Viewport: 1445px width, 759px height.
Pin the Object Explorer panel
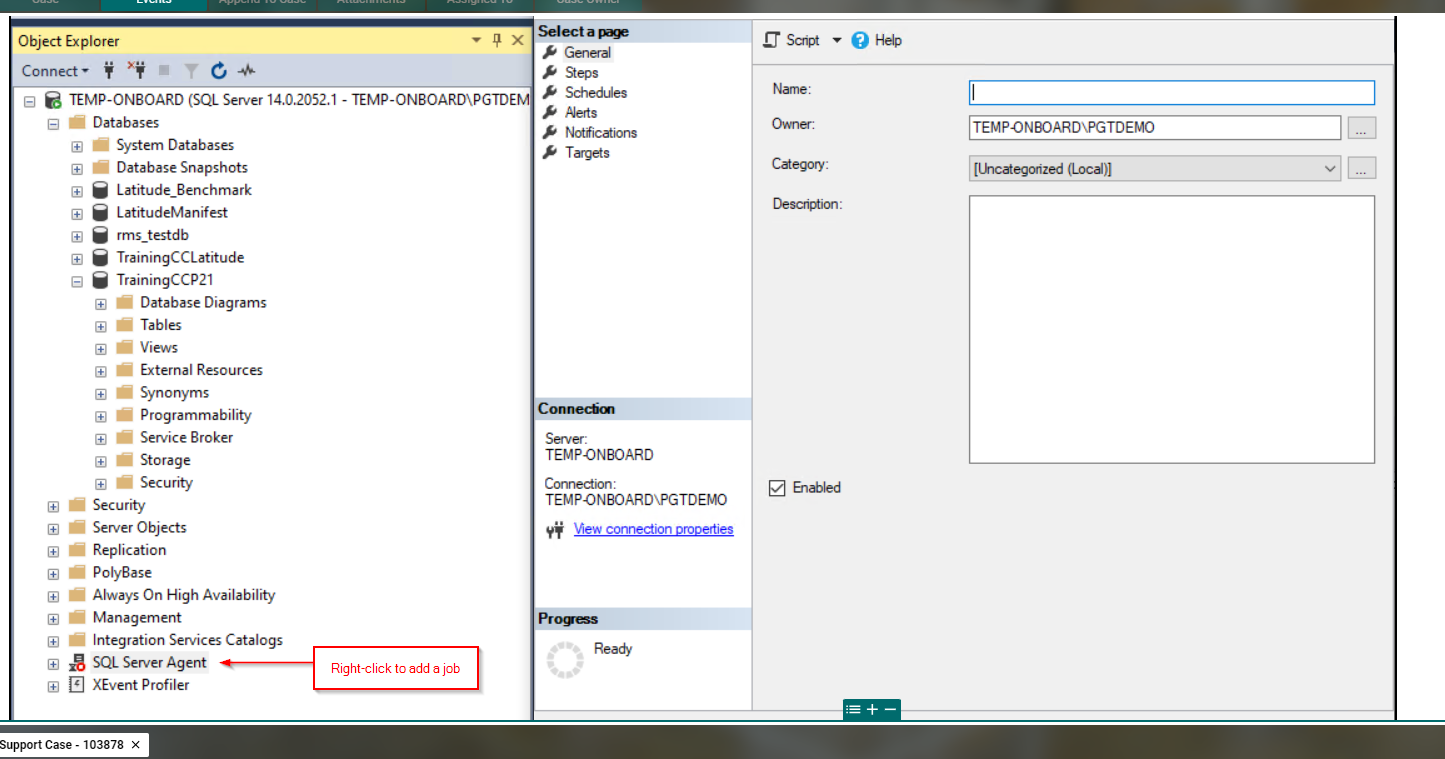(x=497, y=40)
